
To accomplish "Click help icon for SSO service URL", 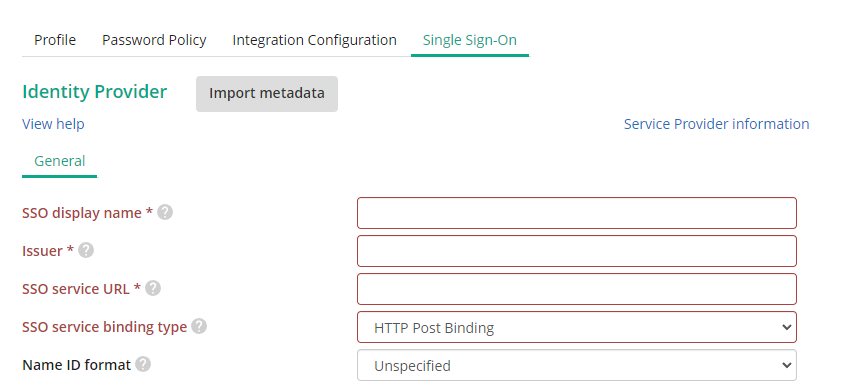I will tap(153, 289).
